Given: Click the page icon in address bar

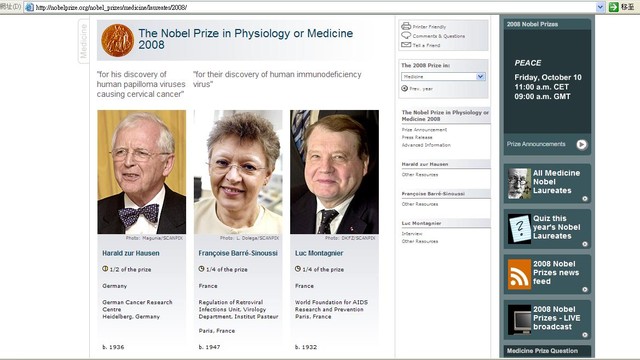Looking at the screenshot, I should tap(29, 7).
